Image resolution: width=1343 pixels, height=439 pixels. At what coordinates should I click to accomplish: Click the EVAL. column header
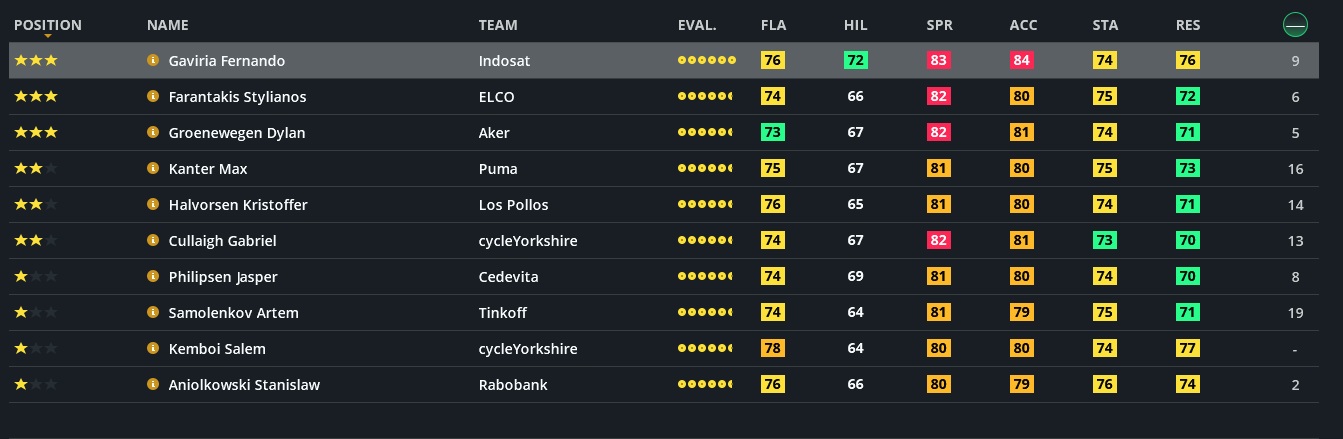(x=697, y=25)
